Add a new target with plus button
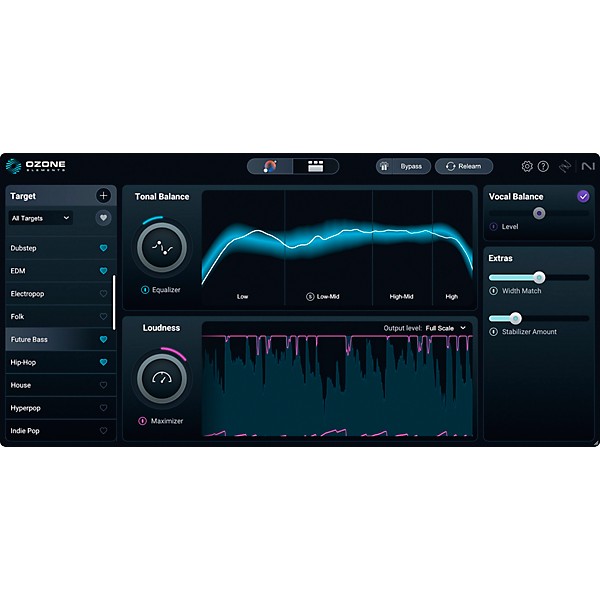The width and height of the screenshot is (600, 600). [x=103, y=196]
